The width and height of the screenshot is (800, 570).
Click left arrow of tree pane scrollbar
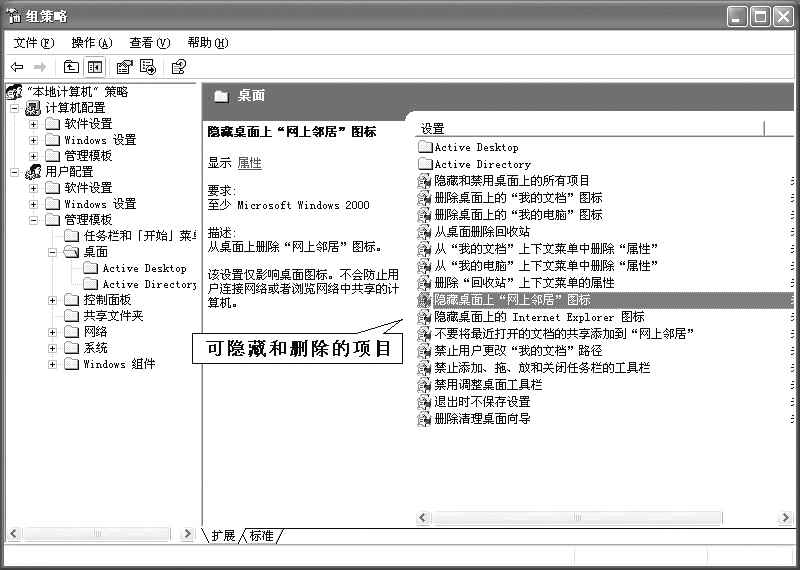point(13,534)
